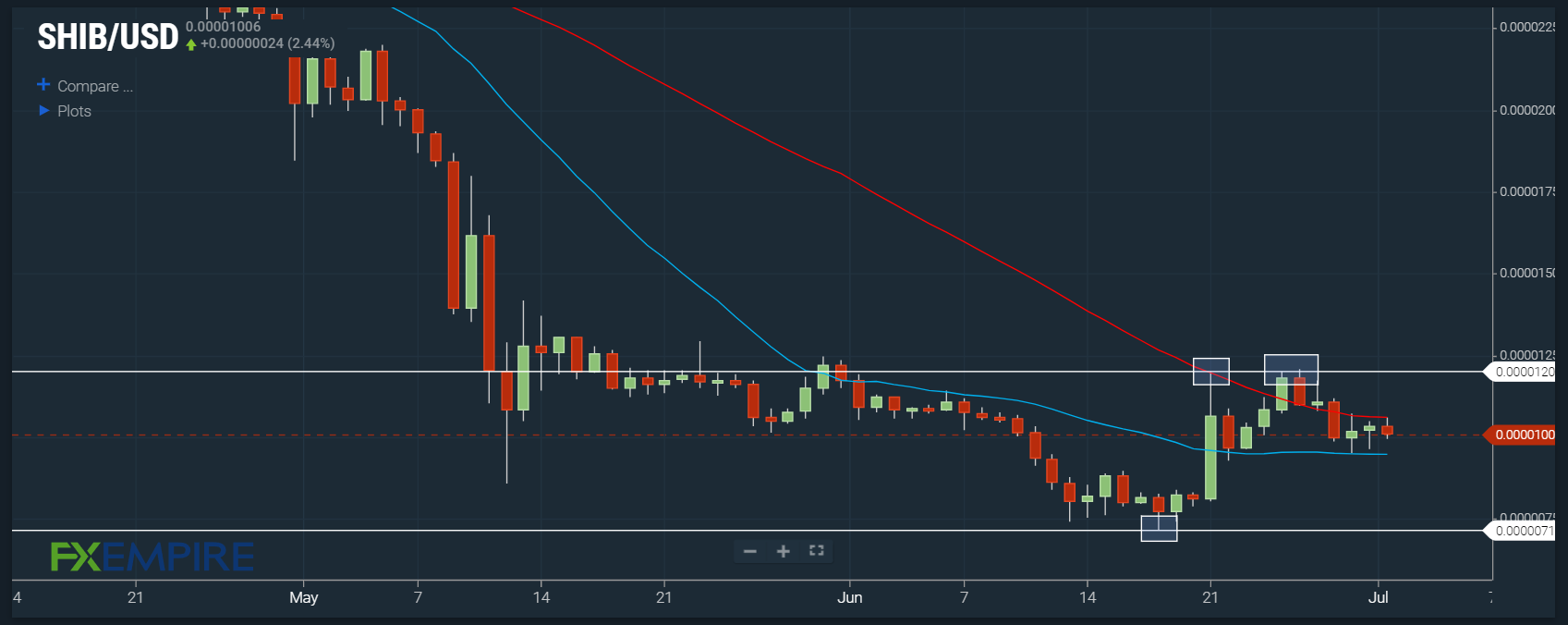Click the Jul label on time axis
1568x625 pixels.
1379,597
